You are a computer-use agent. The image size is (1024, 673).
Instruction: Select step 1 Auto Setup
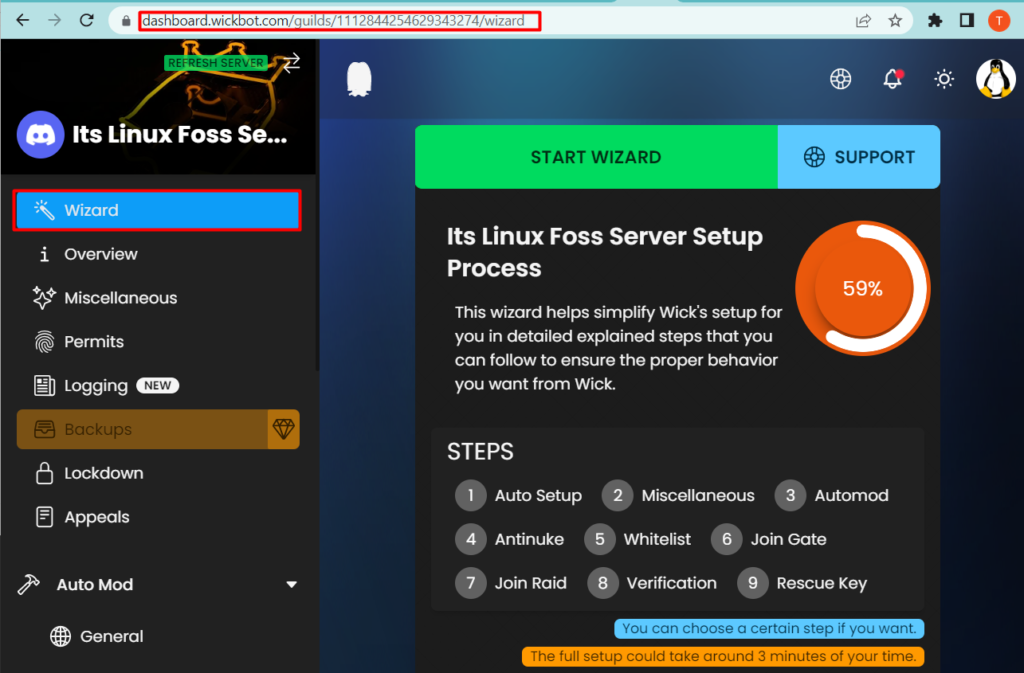519,495
